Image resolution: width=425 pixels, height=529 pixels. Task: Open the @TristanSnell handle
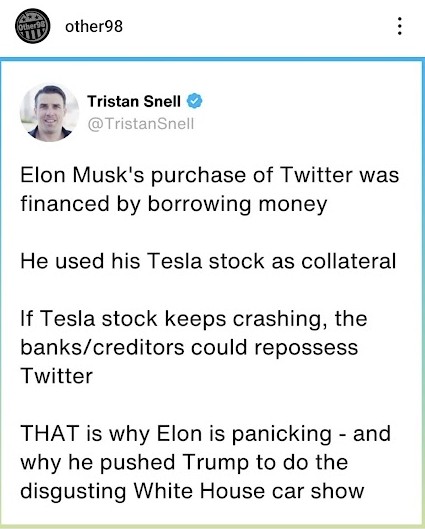click(x=141, y=124)
